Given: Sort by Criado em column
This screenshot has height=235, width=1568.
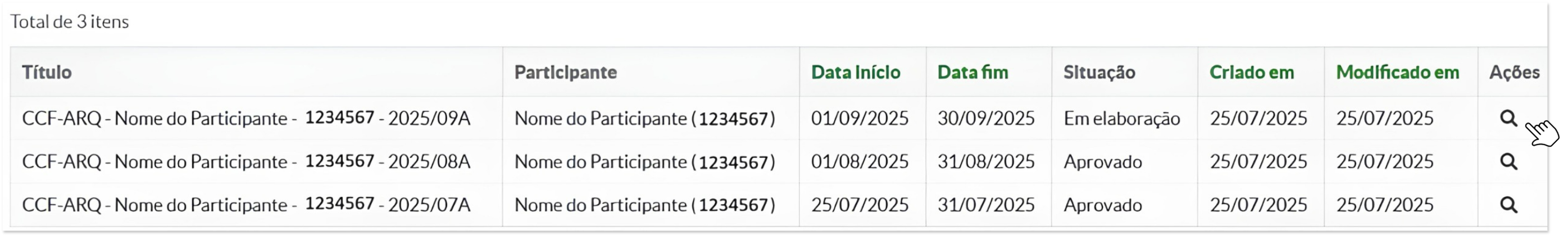Looking at the screenshot, I should click(1252, 73).
